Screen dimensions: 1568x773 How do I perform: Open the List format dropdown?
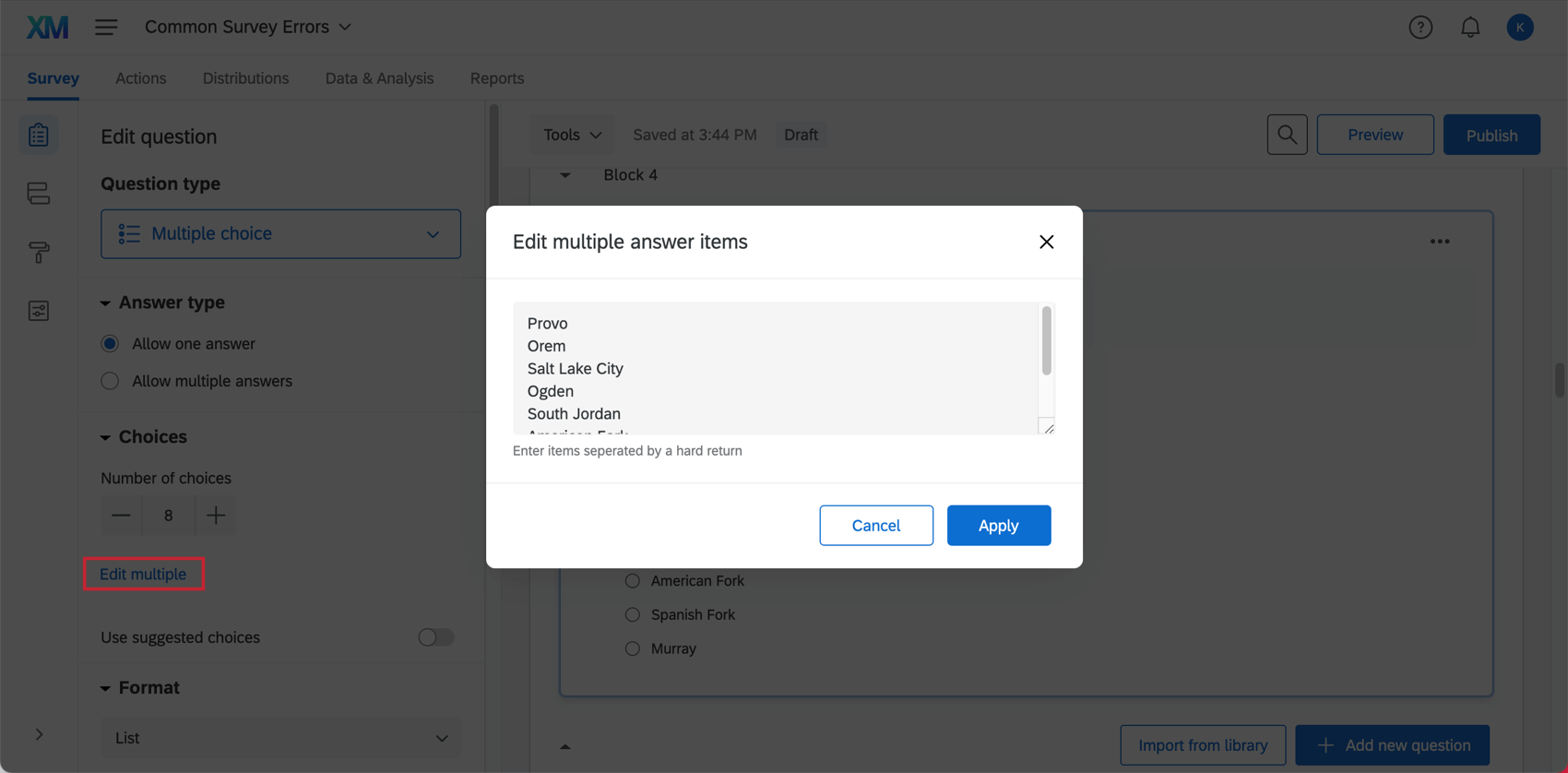(x=280, y=738)
